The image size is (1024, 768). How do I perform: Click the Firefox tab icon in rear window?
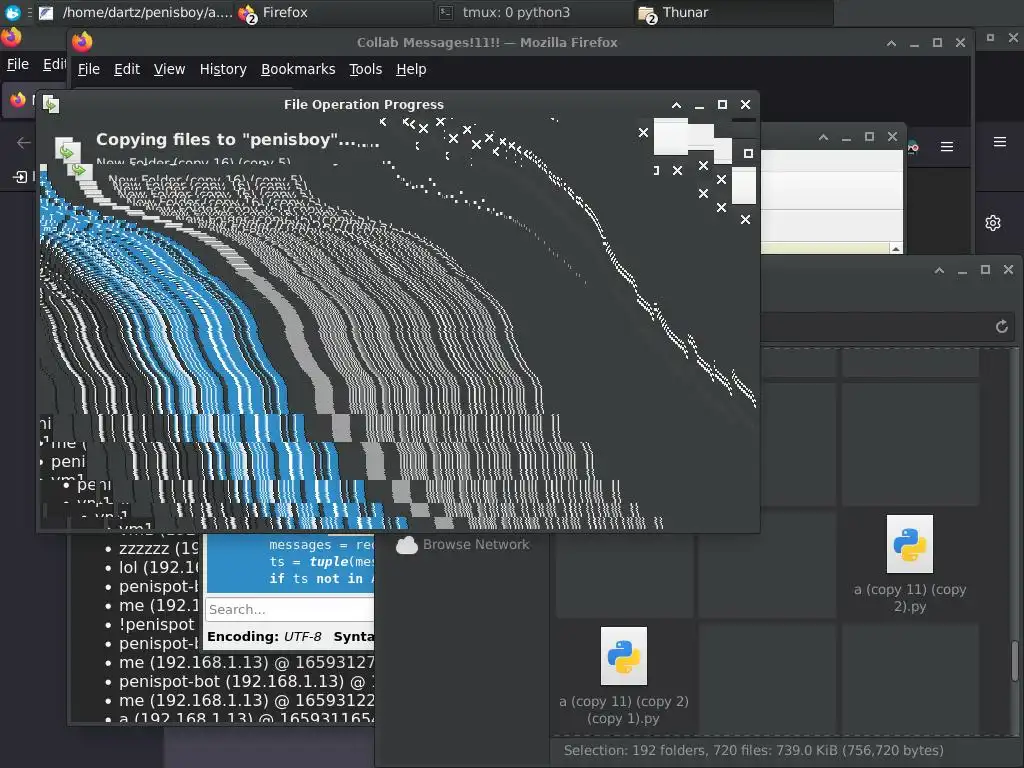tap(18, 100)
